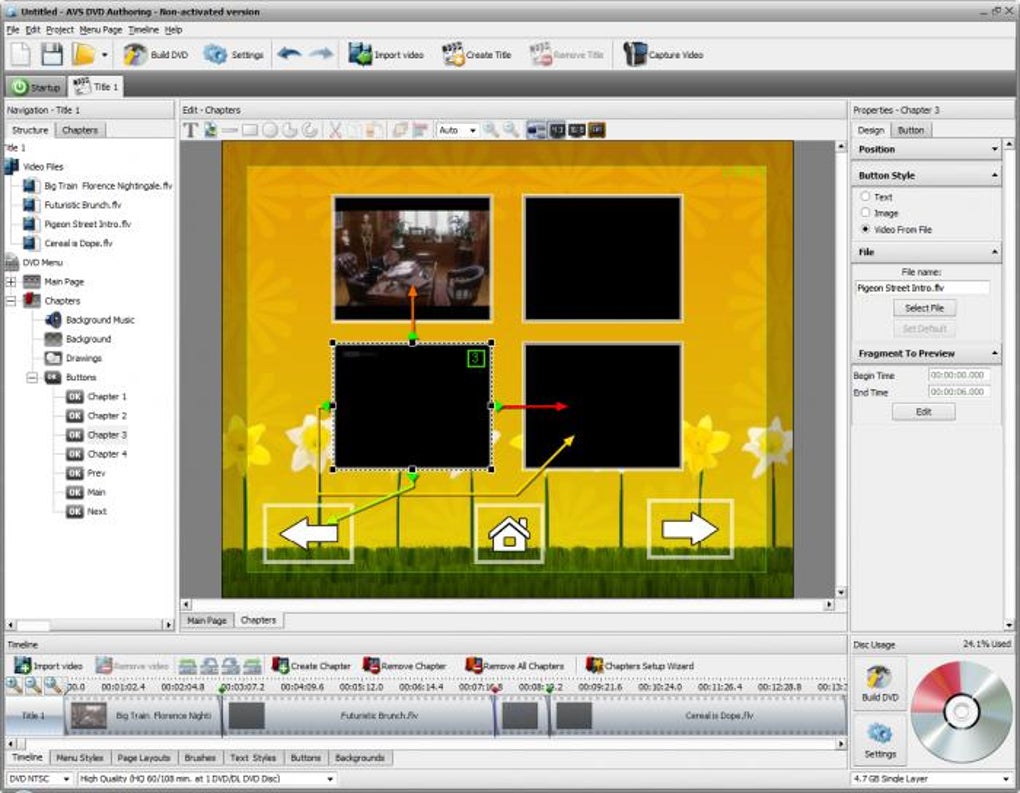
Task: Select Background Music in the tree
Action: click(x=90, y=320)
